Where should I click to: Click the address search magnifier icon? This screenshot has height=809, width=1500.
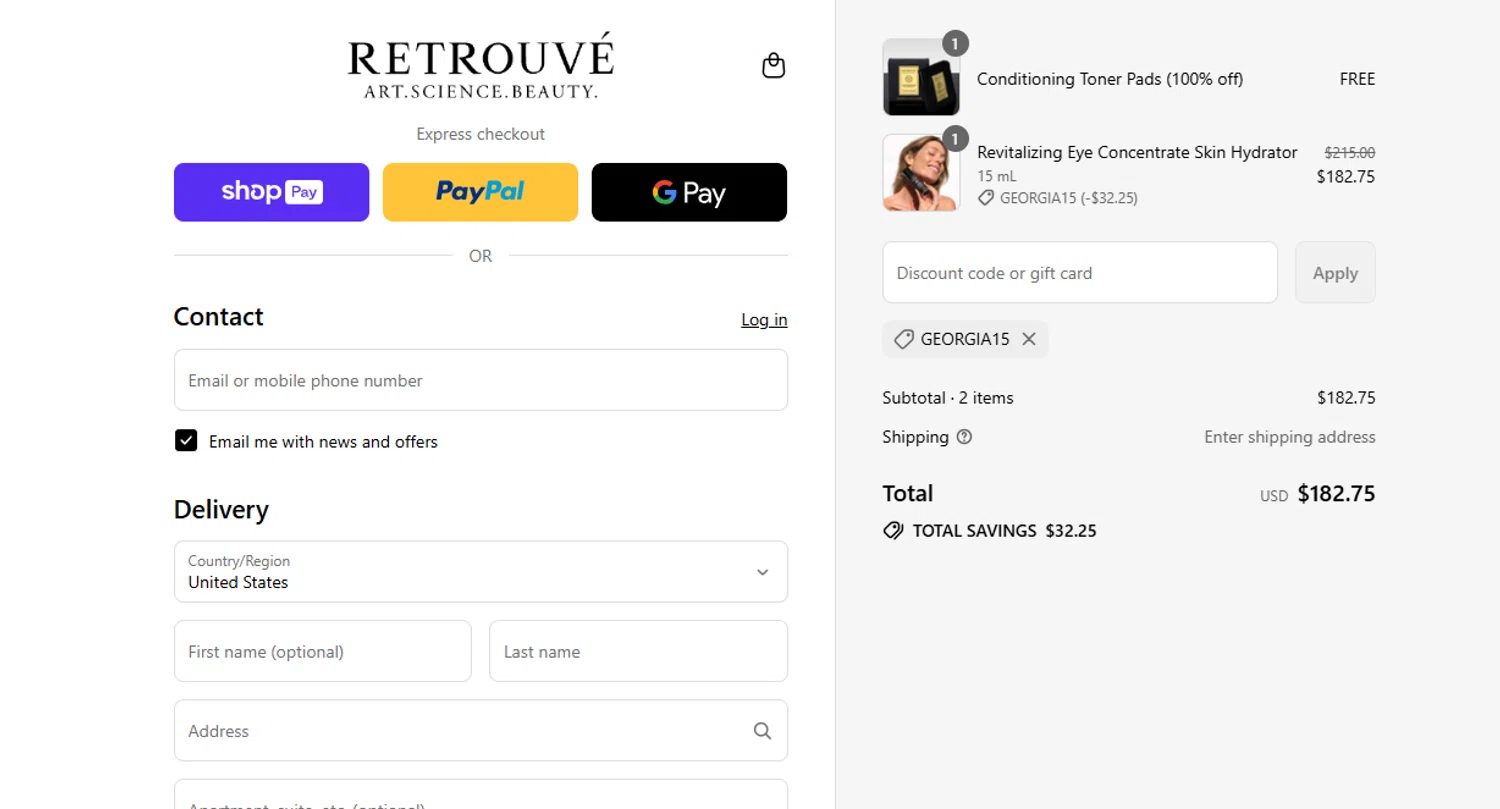[762, 731]
